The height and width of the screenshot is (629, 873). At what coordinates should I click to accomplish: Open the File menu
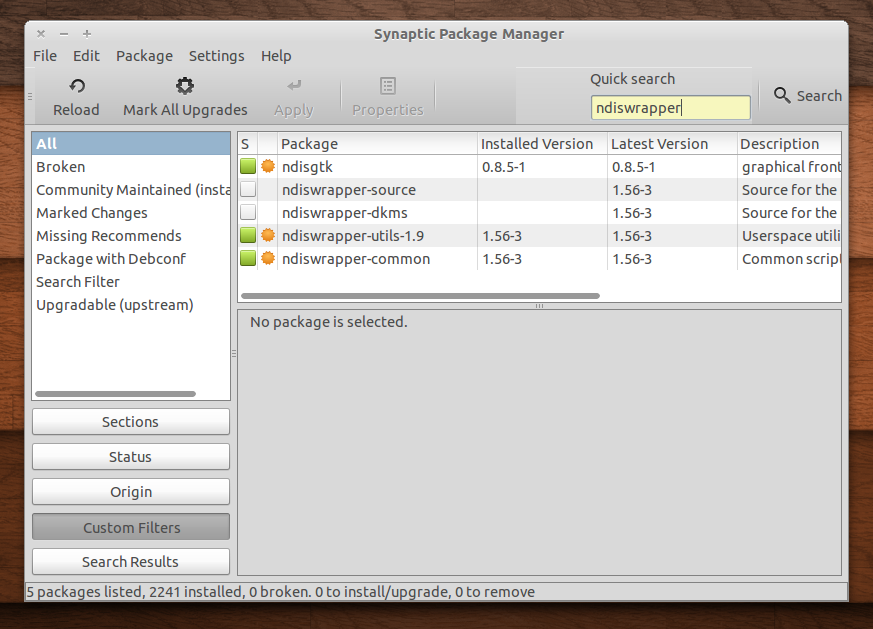(x=45, y=56)
